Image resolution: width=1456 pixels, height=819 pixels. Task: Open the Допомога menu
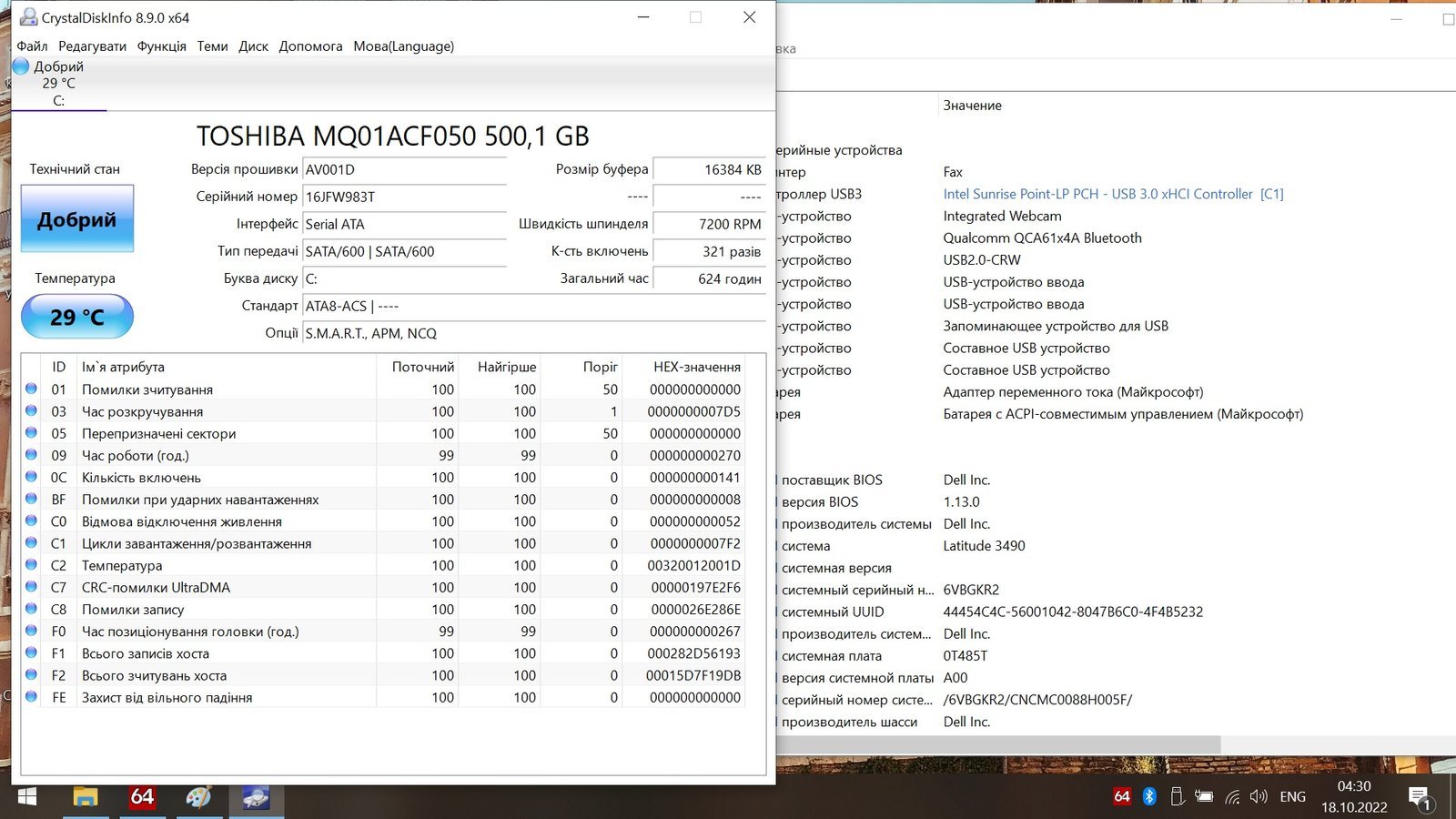click(x=310, y=46)
